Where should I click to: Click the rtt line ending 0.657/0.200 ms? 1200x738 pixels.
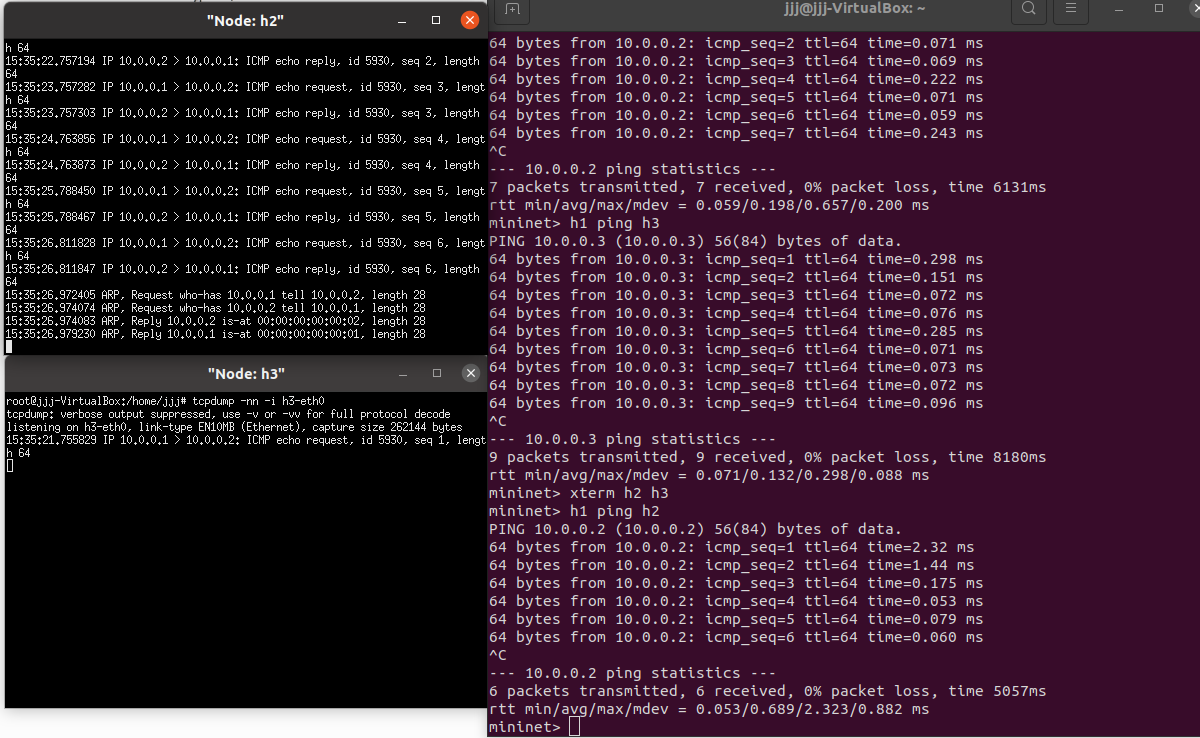tap(709, 205)
